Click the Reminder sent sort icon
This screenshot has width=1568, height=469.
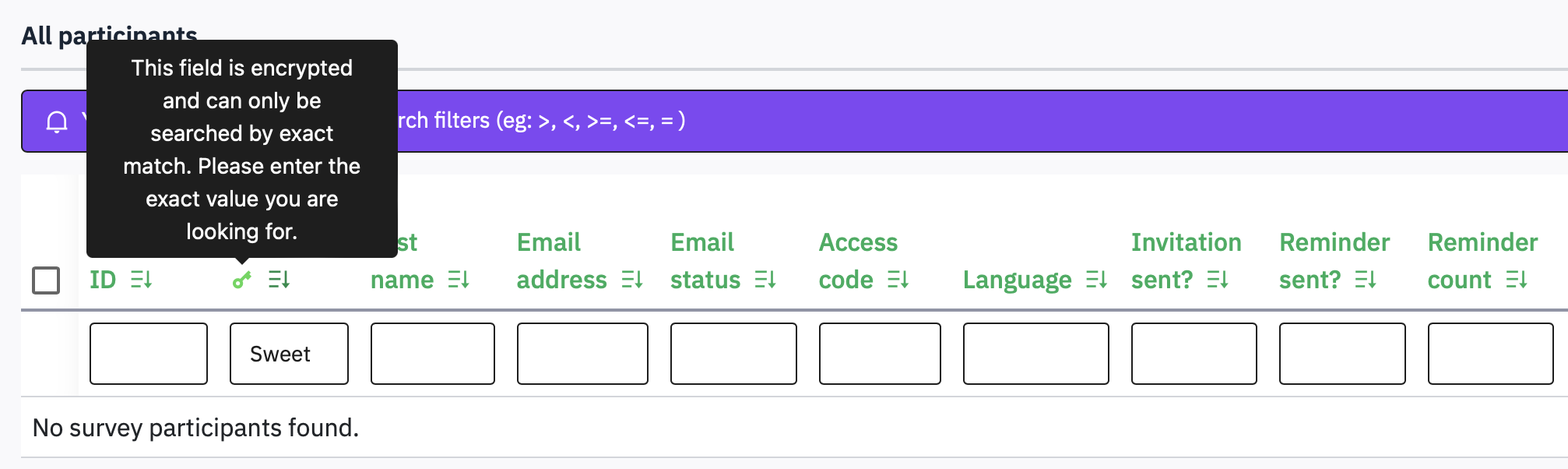point(1366,280)
